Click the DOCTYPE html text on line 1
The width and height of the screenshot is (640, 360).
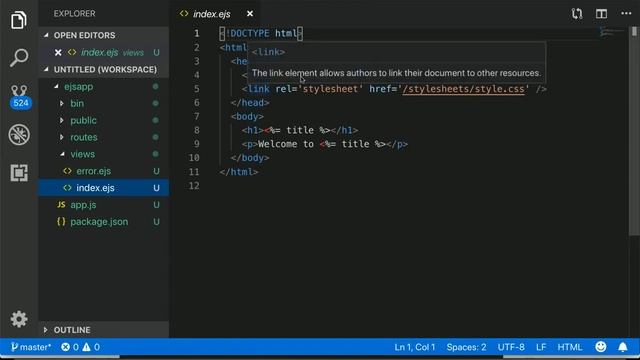point(261,33)
